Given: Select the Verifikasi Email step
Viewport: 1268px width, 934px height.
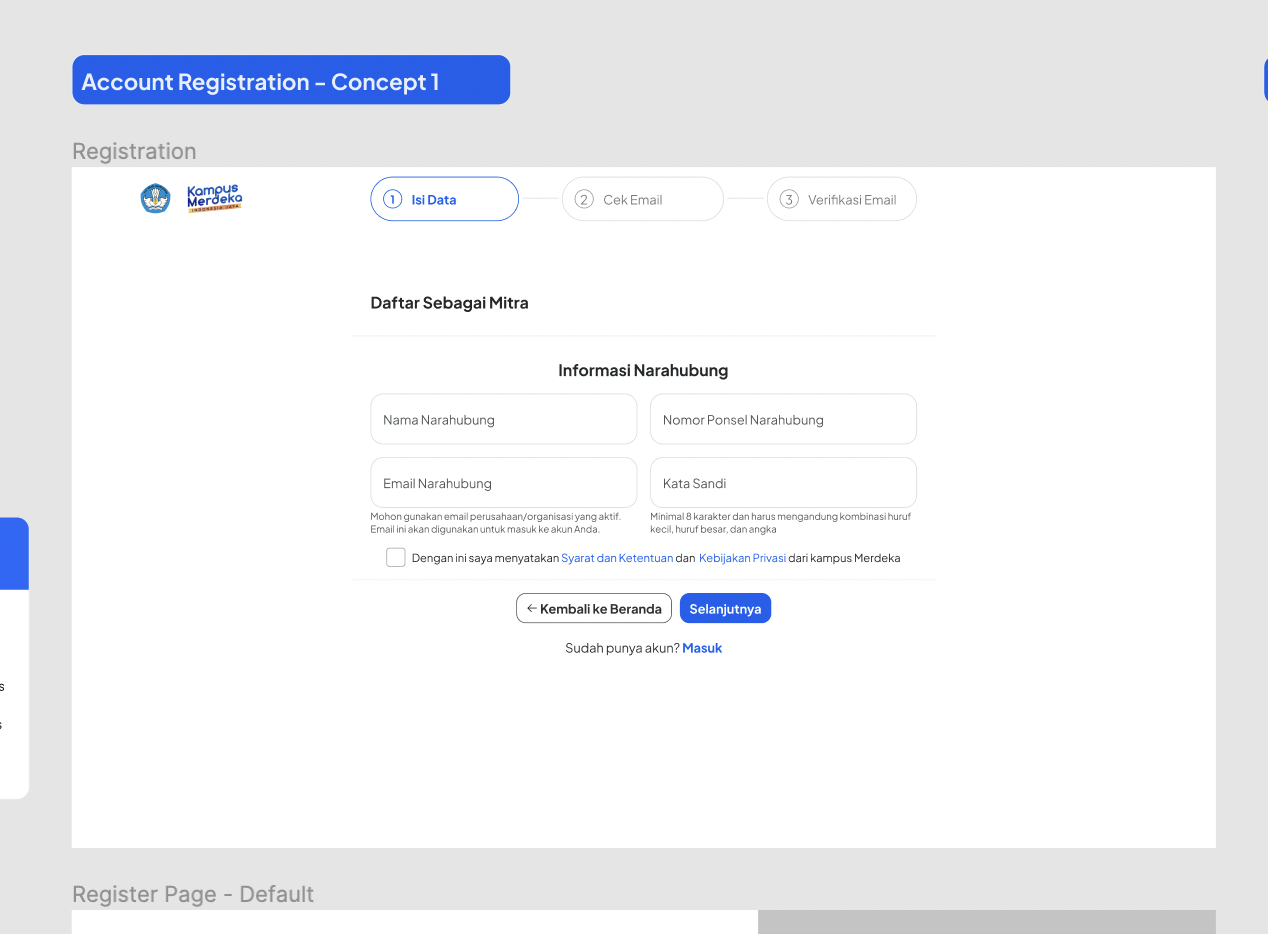Looking at the screenshot, I should pyautogui.click(x=841, y=199).
